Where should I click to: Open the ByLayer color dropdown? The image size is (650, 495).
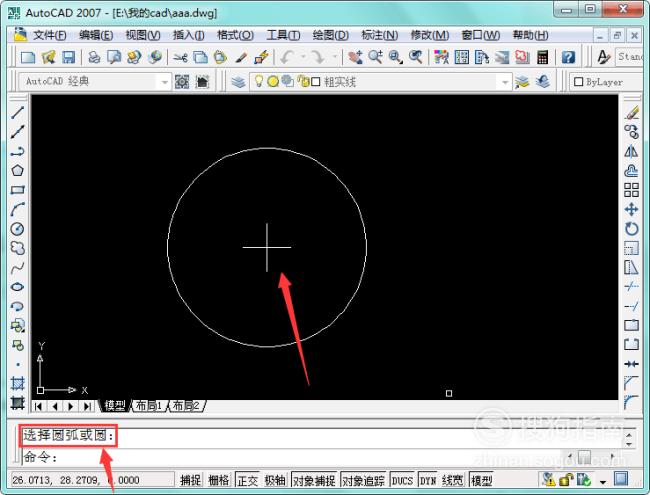tap(608, 82)
